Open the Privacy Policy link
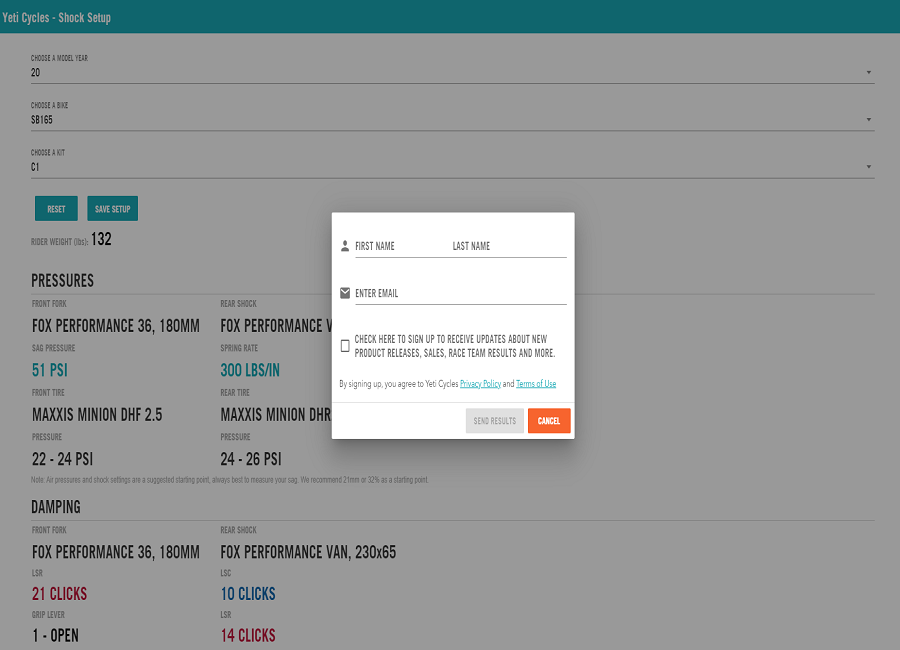 click(x=480, y=384)
